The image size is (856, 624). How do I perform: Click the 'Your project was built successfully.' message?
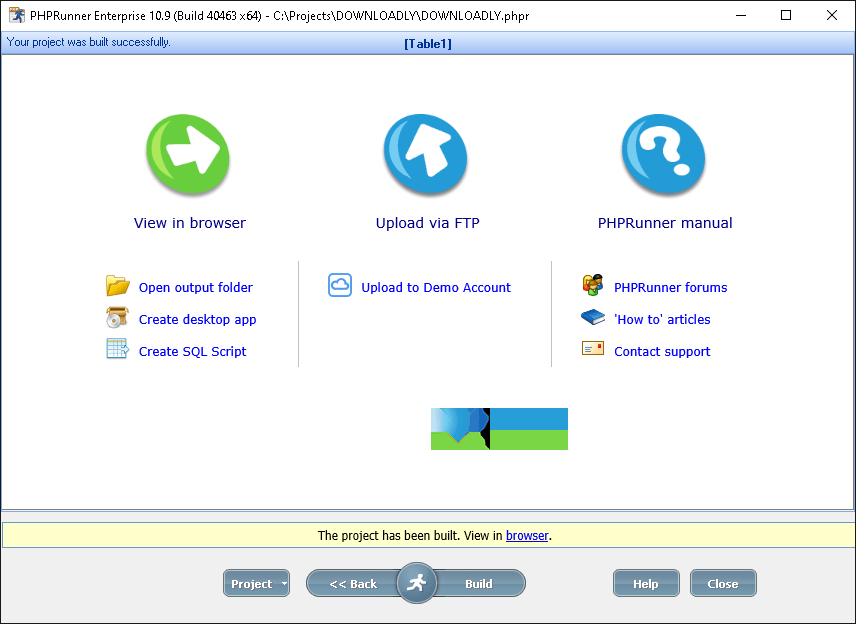[88, 42]
